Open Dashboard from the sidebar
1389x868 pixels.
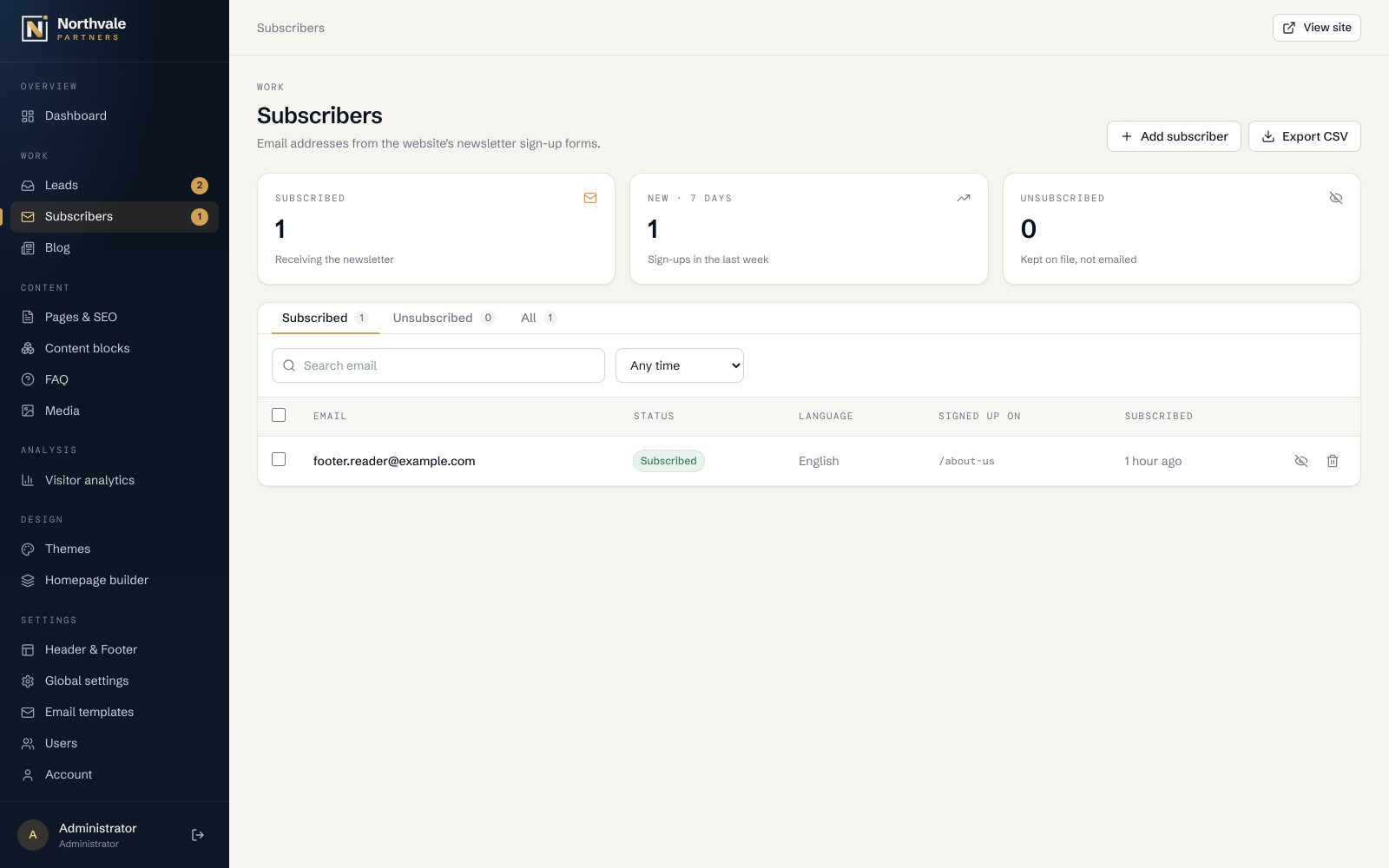point(115,116)
